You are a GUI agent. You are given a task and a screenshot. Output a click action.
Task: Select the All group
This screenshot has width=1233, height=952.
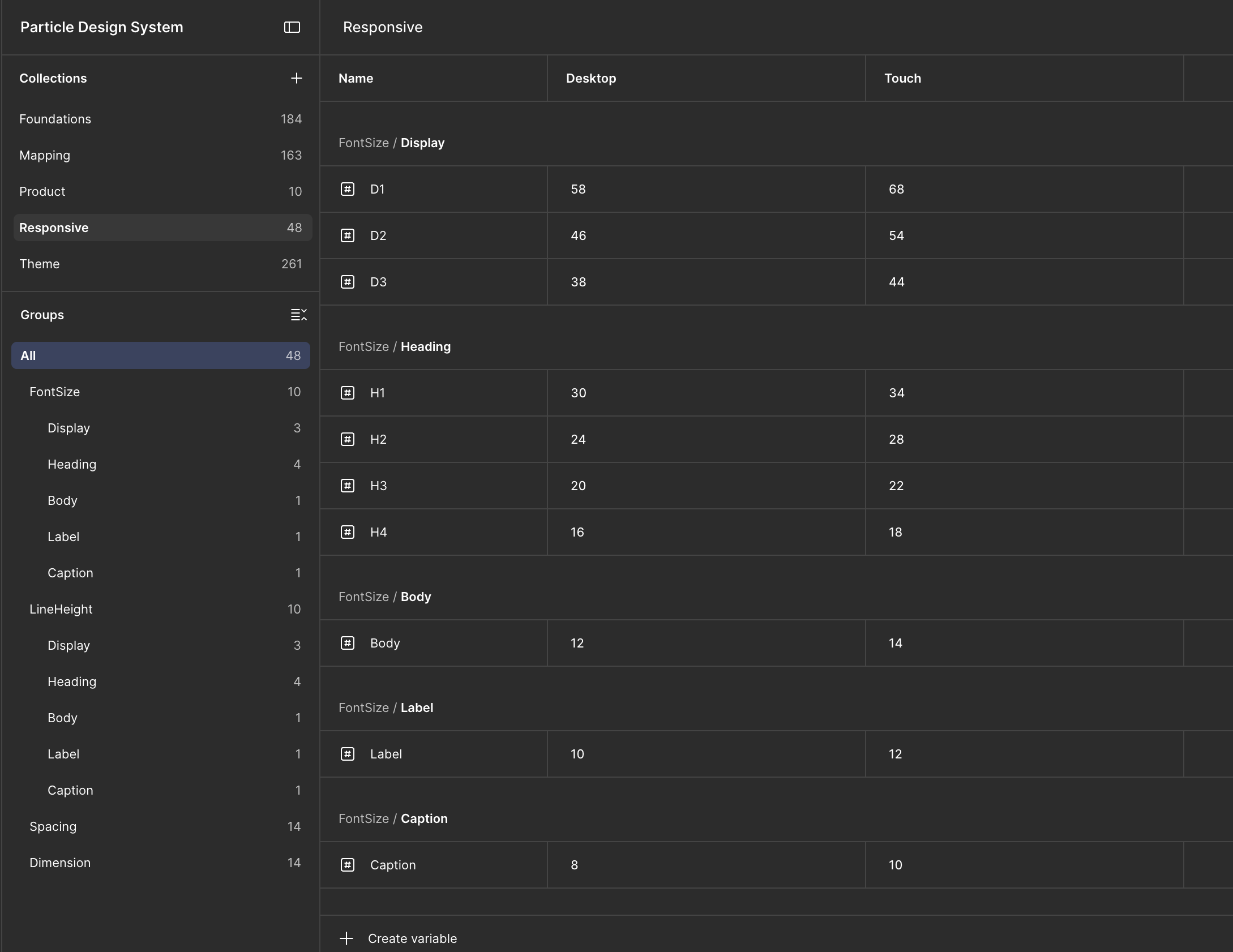[x=161, y=355]
